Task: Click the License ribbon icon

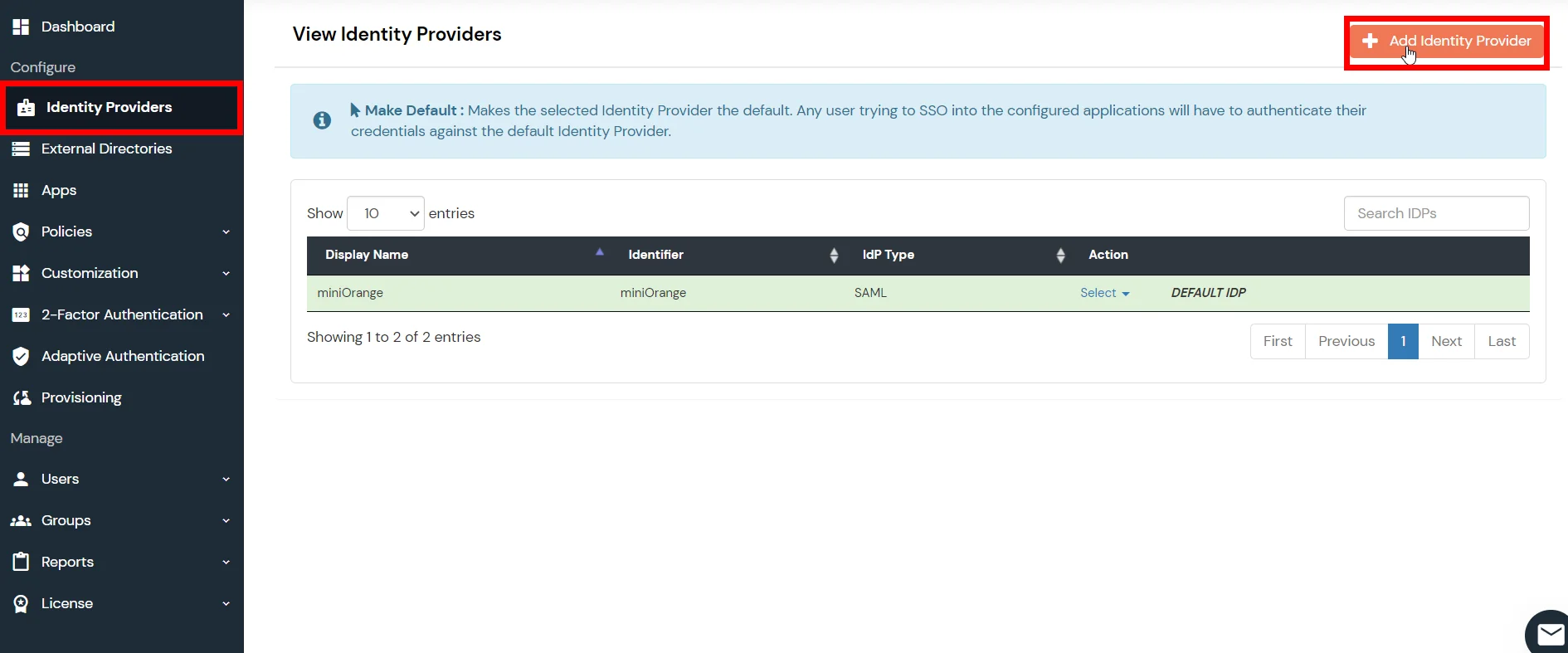Action: click(x=21, y=603)
